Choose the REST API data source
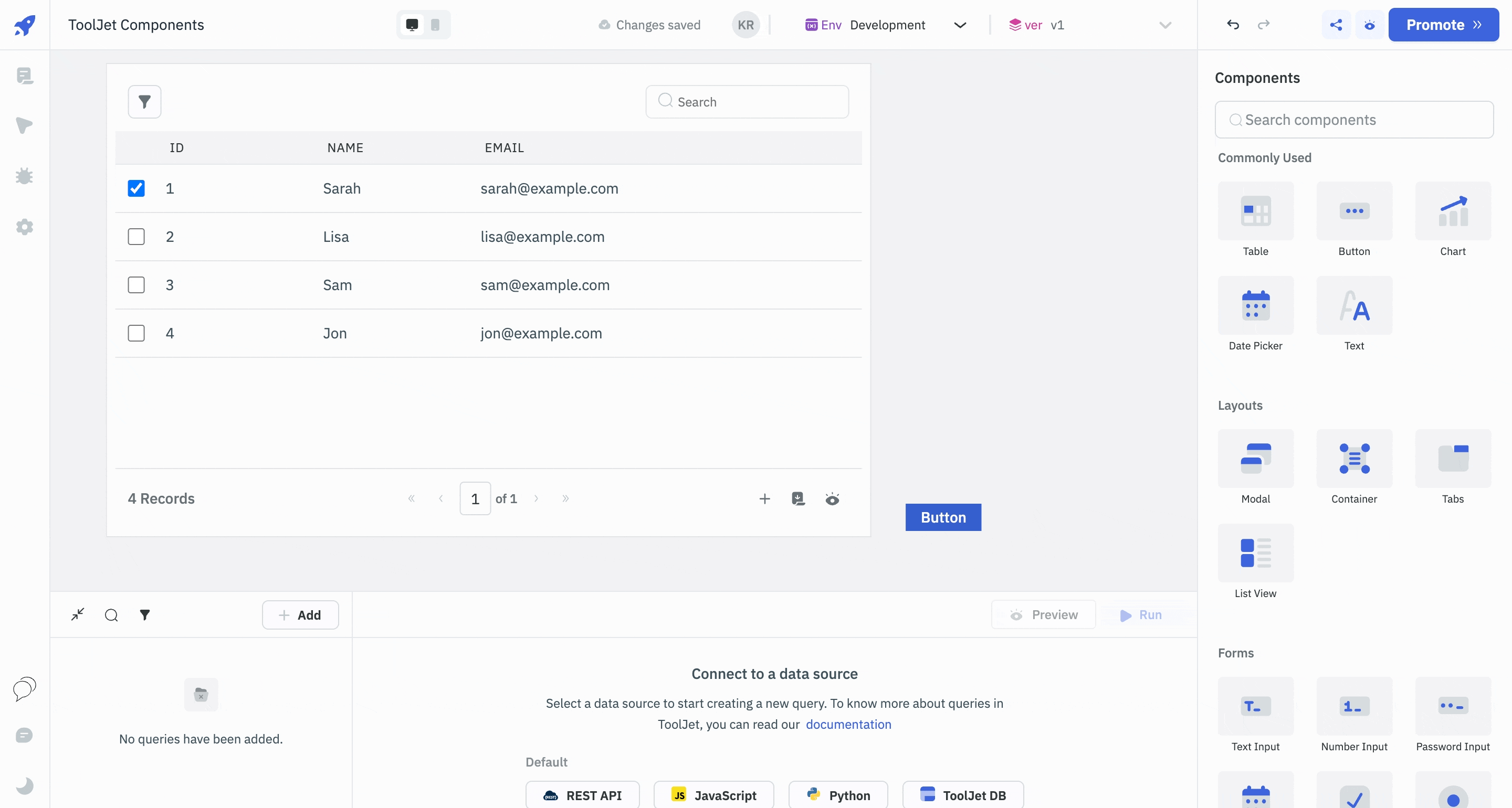This screenshot has width=1512, height=808. point(582,795)
